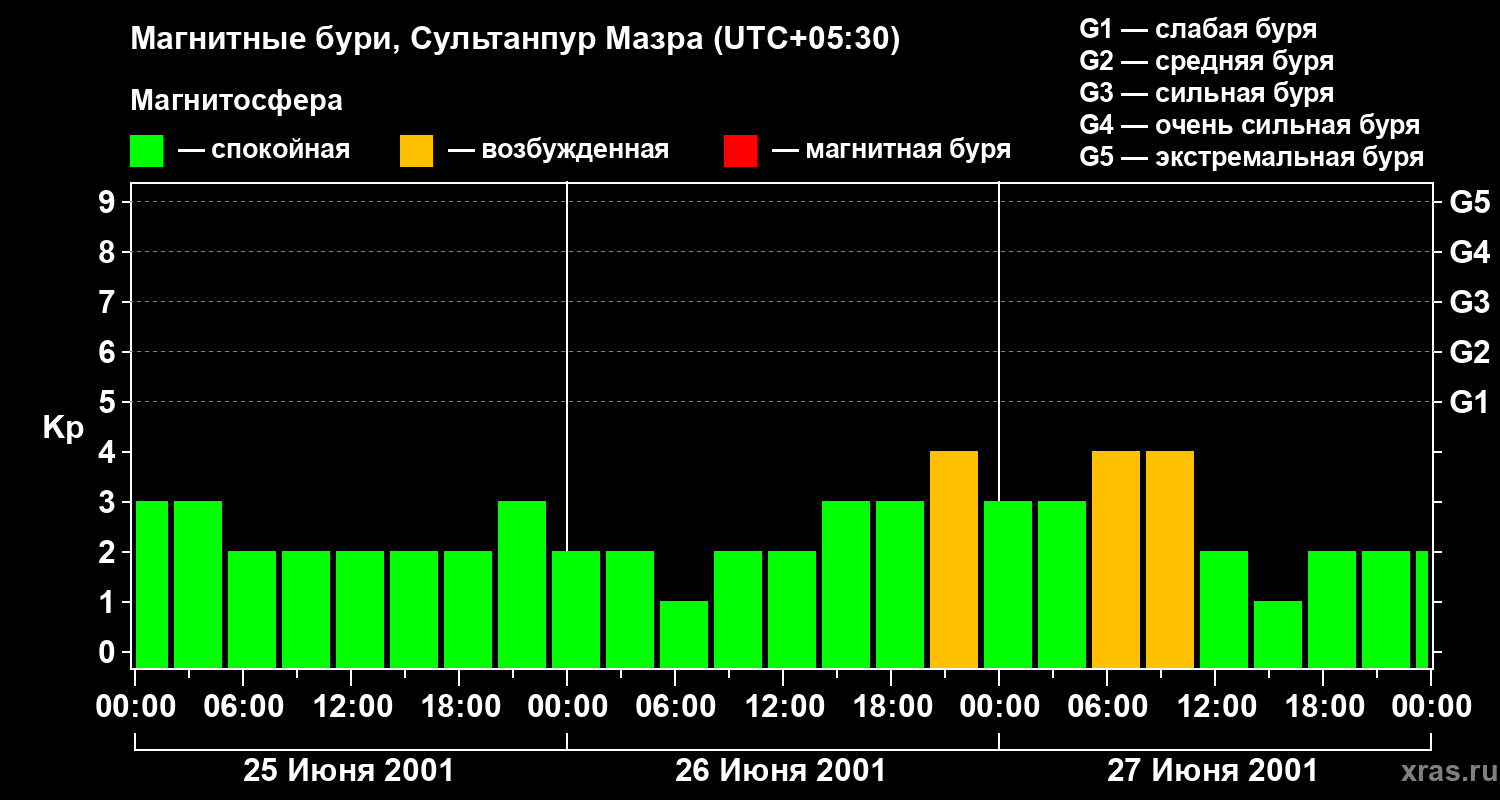Click the narrow first bar at 00:00 on 25 June
The width and height of the screenshot is (1500, 800).
point(152,585)
